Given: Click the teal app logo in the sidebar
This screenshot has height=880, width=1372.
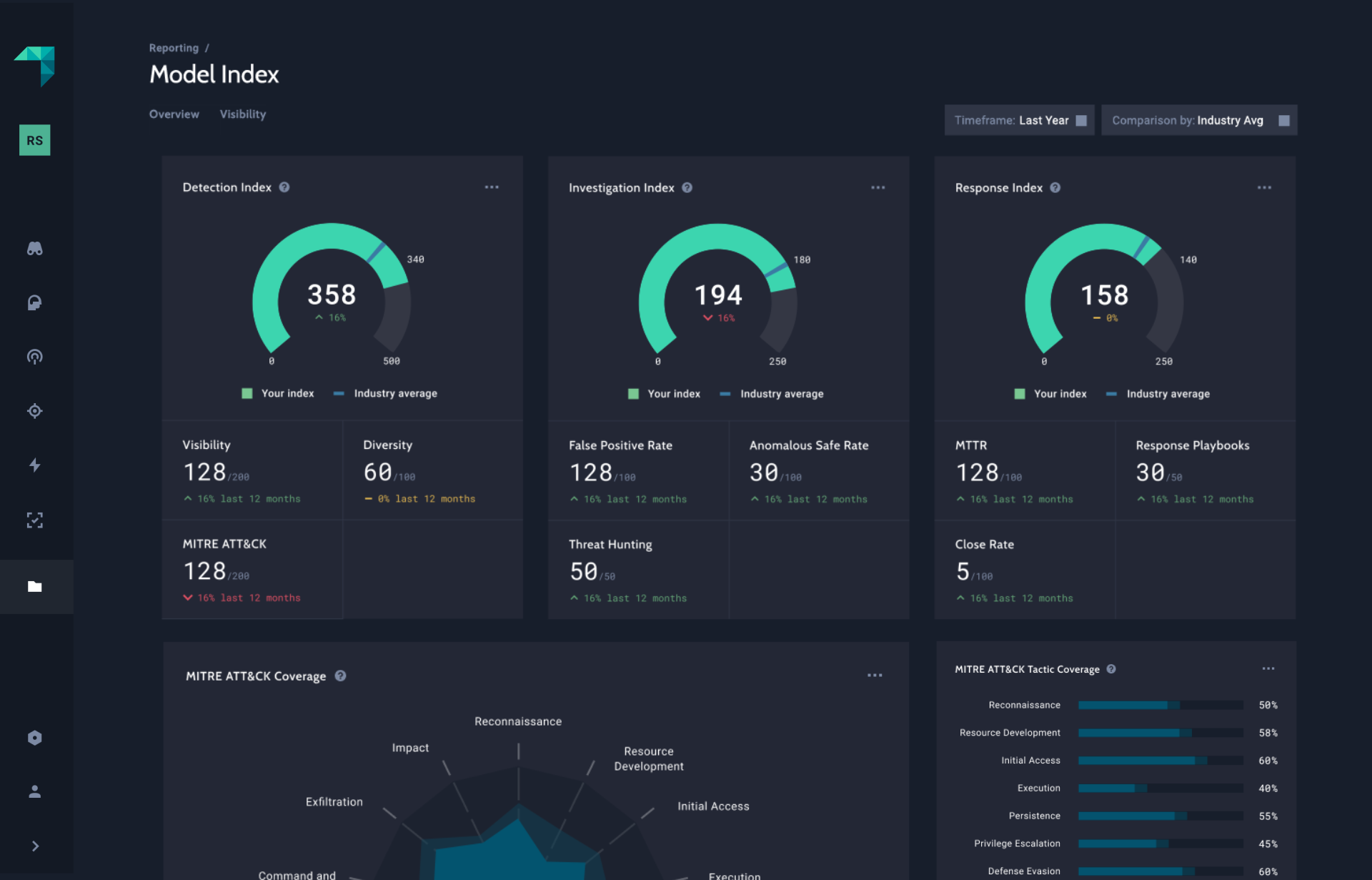Looking at the screenshot, I should (x=36, y=66).
